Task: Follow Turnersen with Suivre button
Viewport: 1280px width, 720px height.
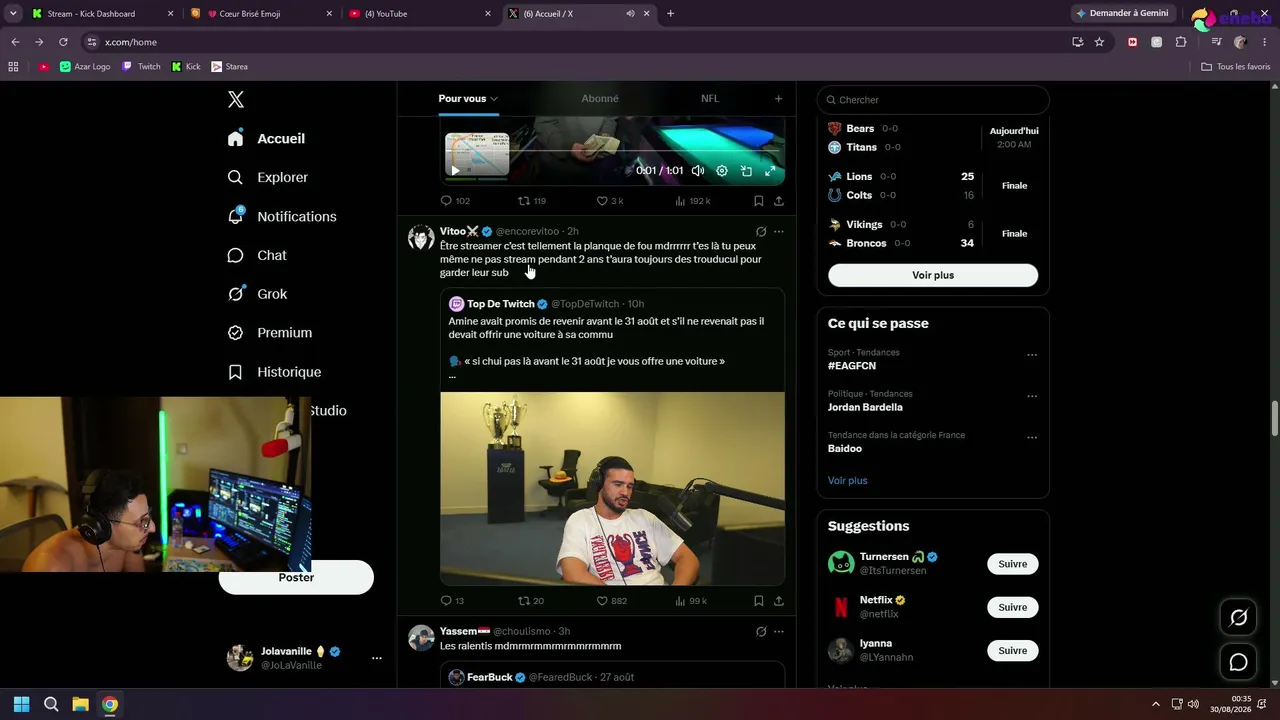Action: pos(1013,564)
